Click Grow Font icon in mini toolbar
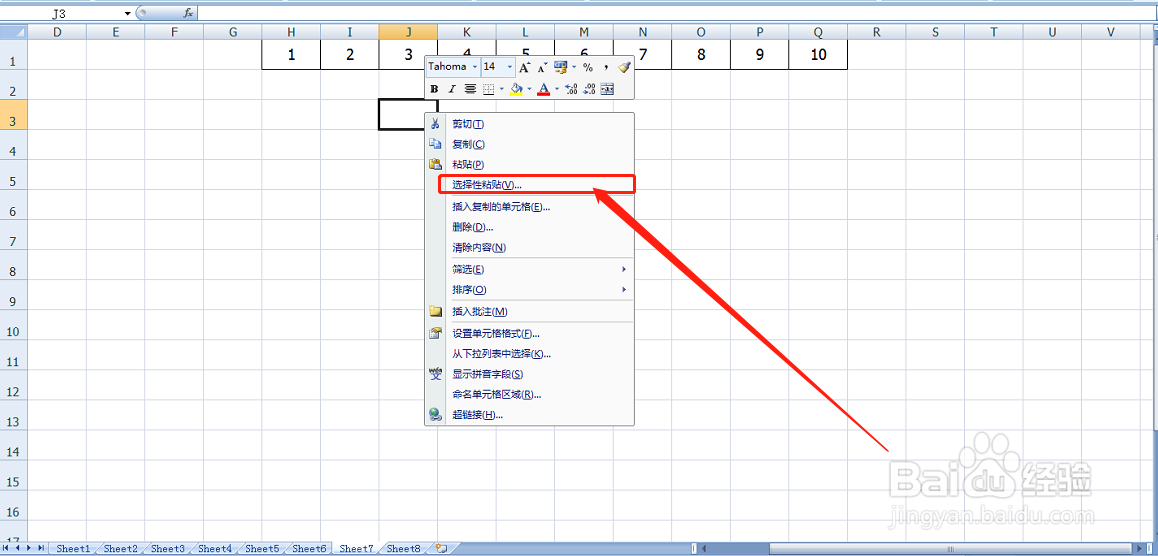Screen dimensions: 1158x556 click(524, 67)
